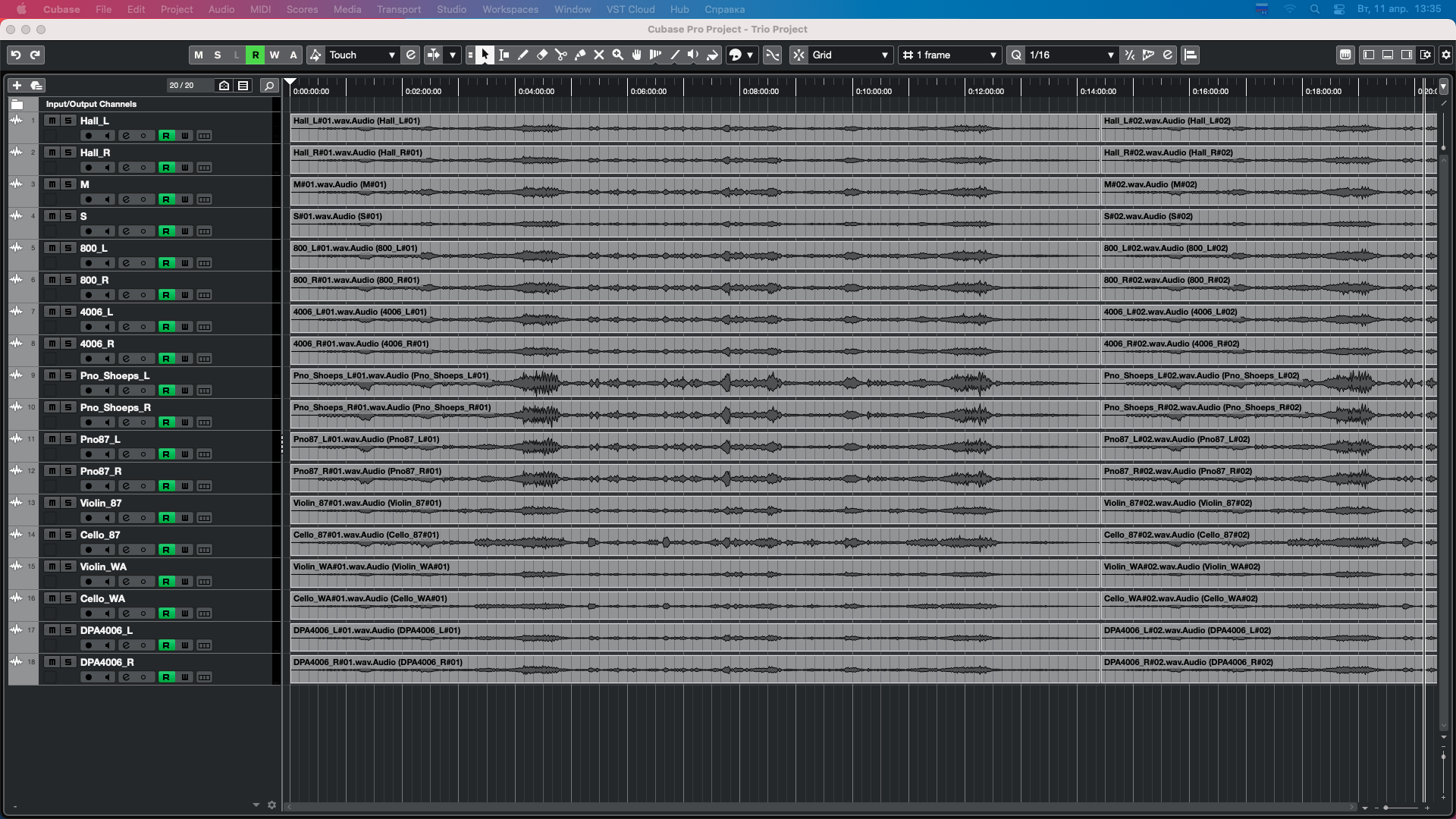Click the Redo arrow in the toolbar
Screen dimensions: 1456x819
pyautogui.click(x=35, y=55)
